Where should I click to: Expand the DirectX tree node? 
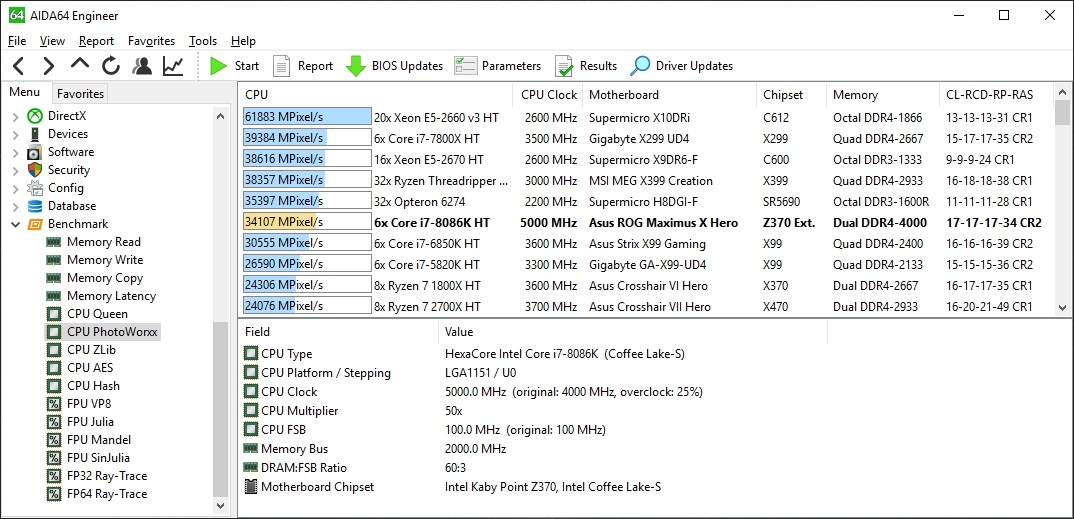click(15, 116)
